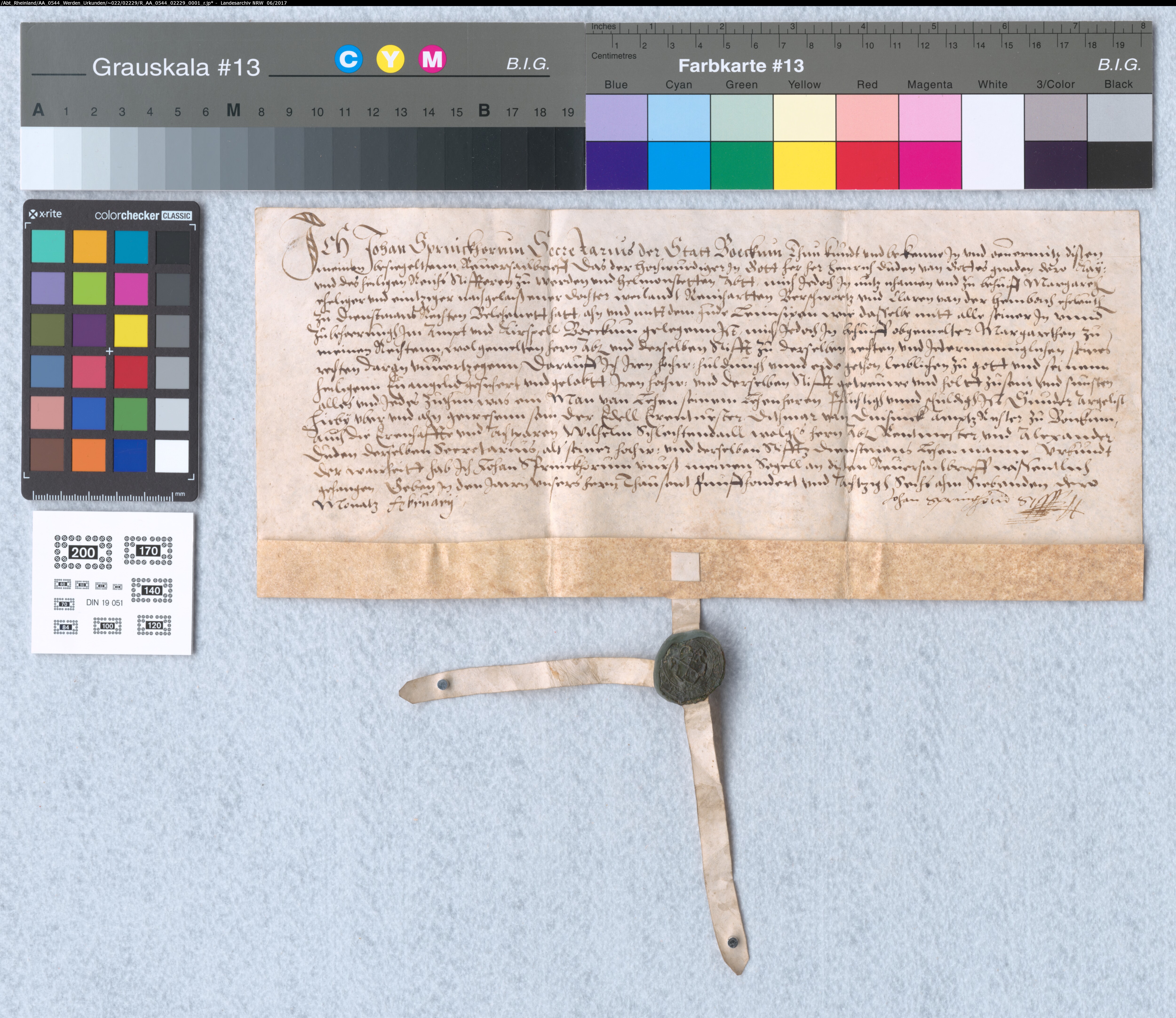Click the x-rite logo on colorchecker
Viewport: 1176px width, 1018px height.
tap(45, 214)
